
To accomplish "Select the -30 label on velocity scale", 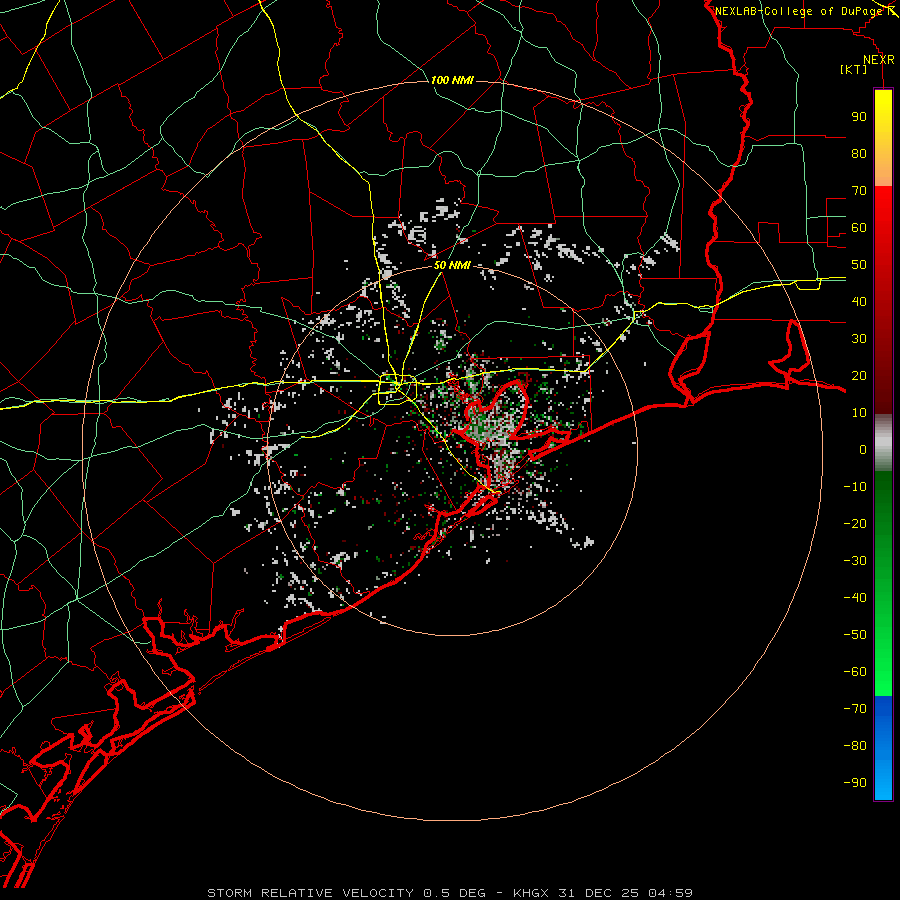I will coord(855,561).
